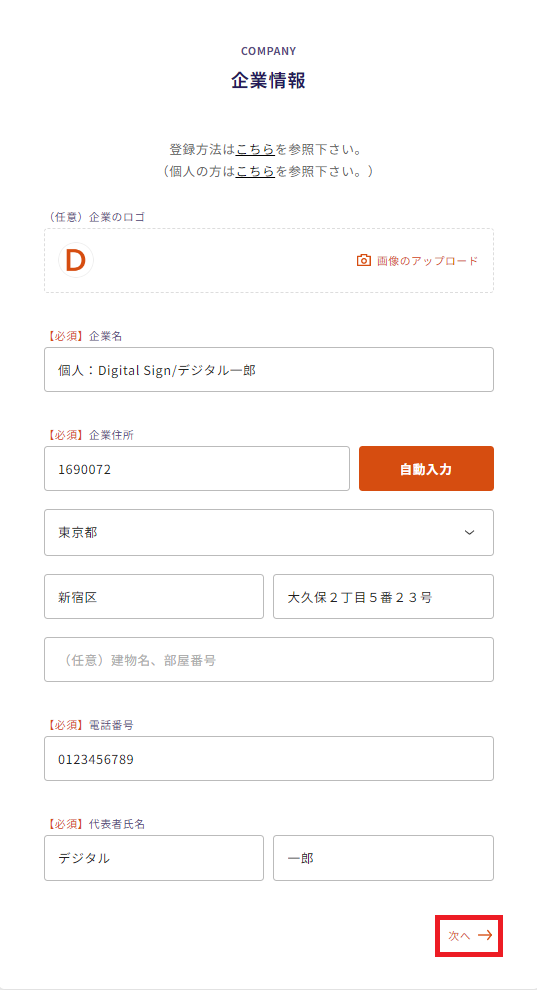Screen dimensions: 537x990
Task: Click the dashed logo upload area
Action: [x=269, y=260]
